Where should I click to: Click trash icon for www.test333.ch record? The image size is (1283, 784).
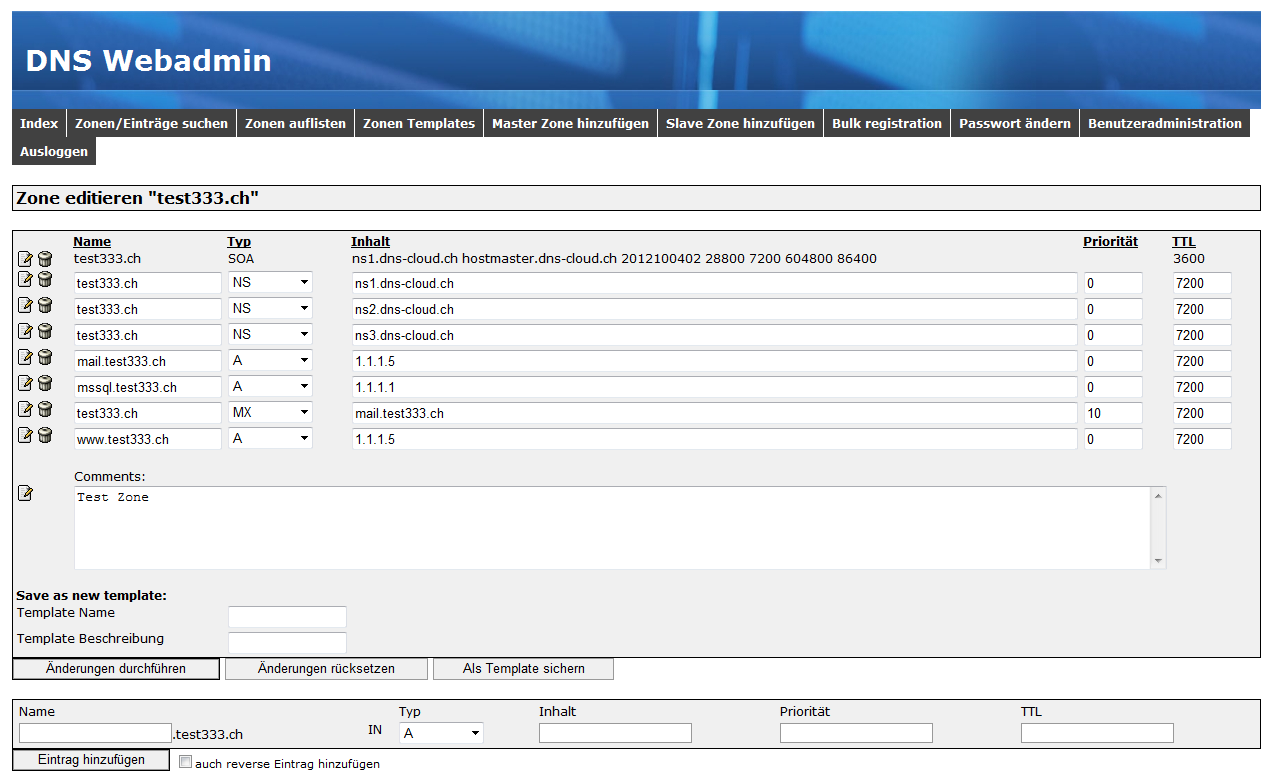(x=45, y=435)
